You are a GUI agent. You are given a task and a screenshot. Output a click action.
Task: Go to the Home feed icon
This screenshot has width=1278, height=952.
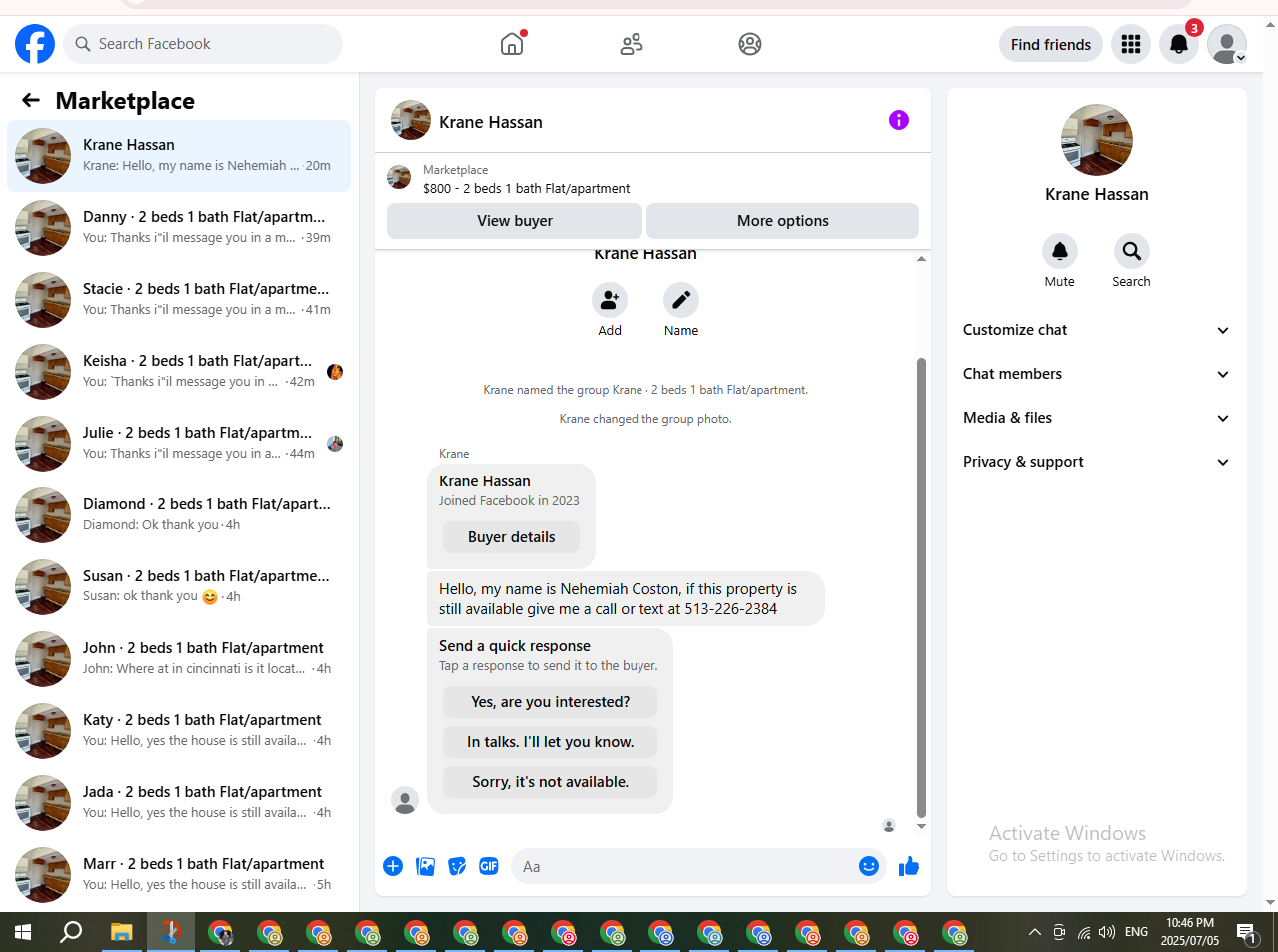coord(512,44)
